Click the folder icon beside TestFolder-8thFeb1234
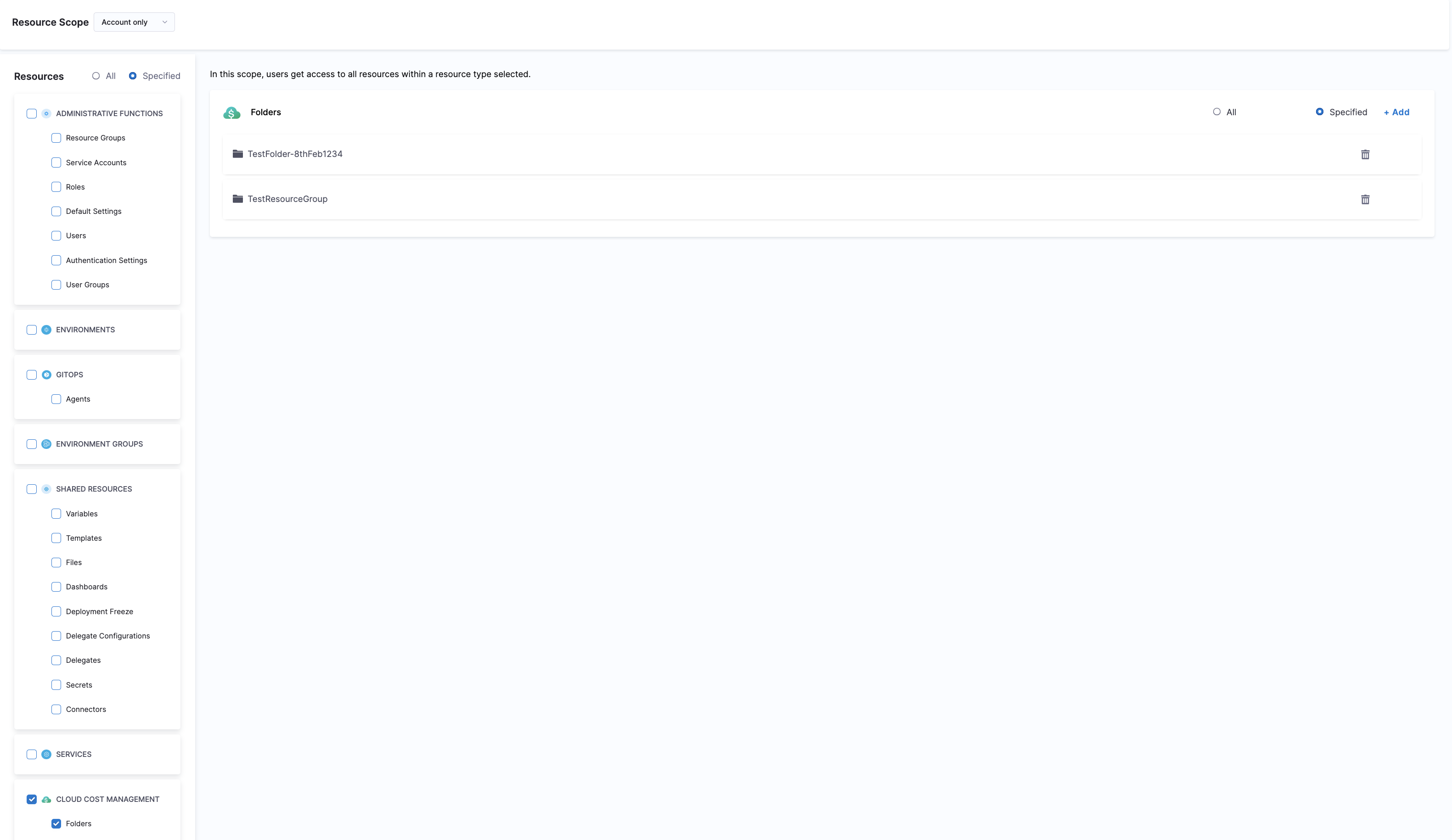Viewport: 1452px width, 840px height. [237, 154]
